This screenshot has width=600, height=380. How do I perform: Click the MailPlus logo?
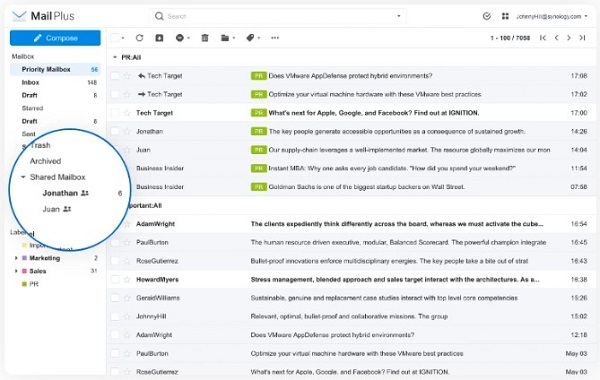click(43, 16)
